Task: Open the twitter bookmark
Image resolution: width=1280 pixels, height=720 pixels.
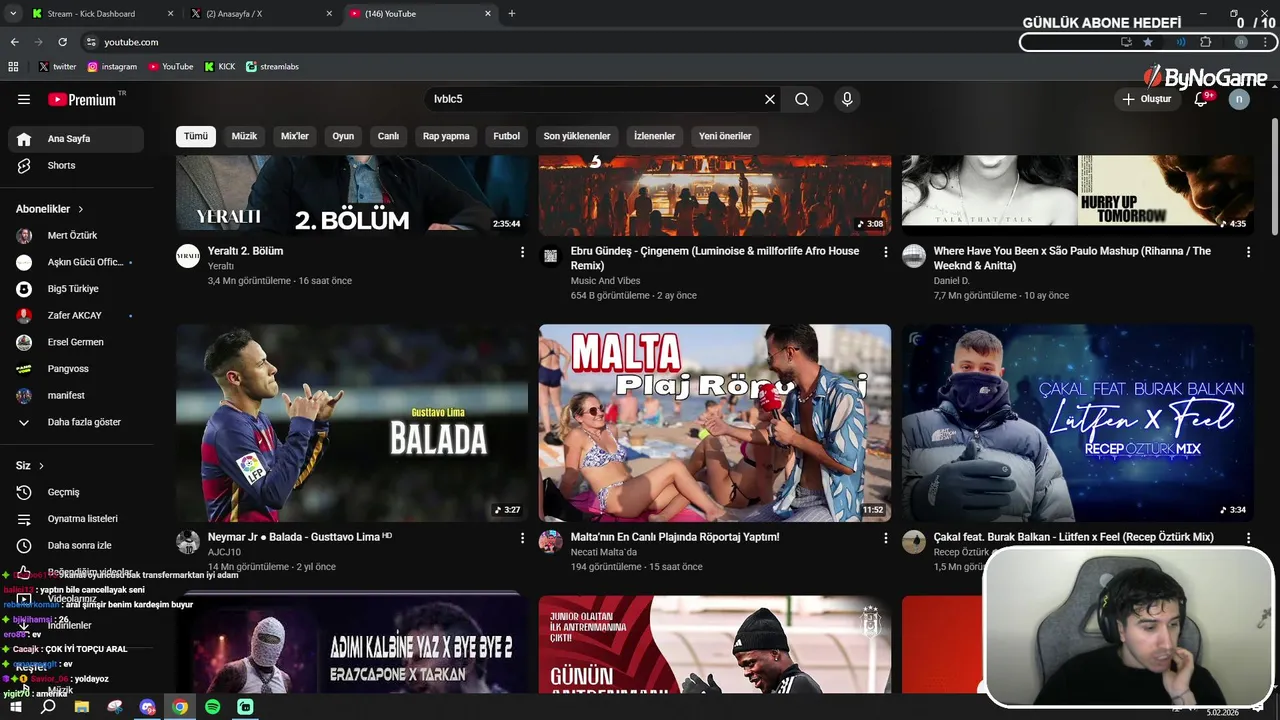Action: [58, 66]
